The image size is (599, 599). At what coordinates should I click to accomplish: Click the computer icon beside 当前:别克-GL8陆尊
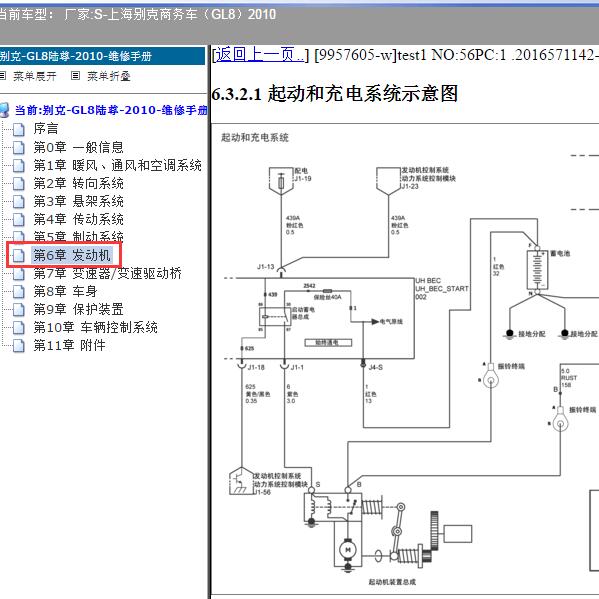5,110
